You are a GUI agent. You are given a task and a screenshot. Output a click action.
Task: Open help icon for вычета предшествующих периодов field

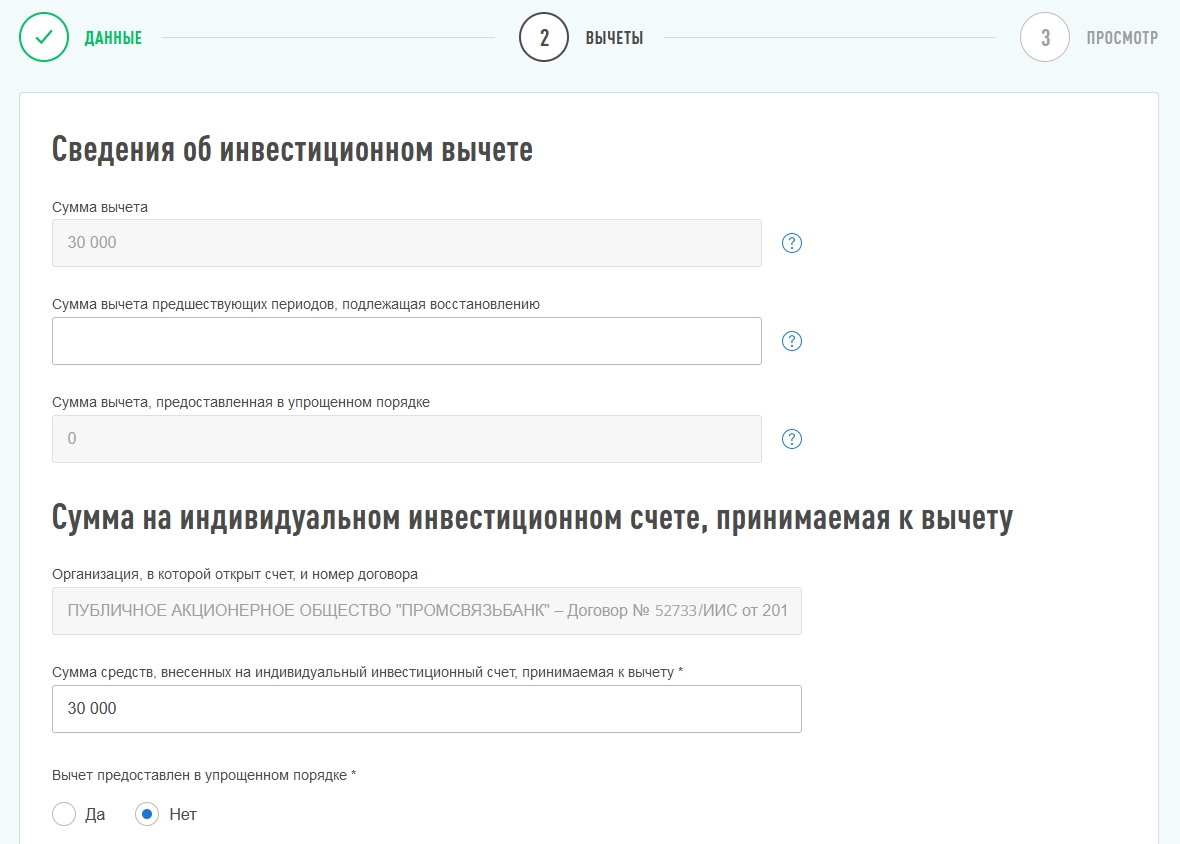coord(792,341)
